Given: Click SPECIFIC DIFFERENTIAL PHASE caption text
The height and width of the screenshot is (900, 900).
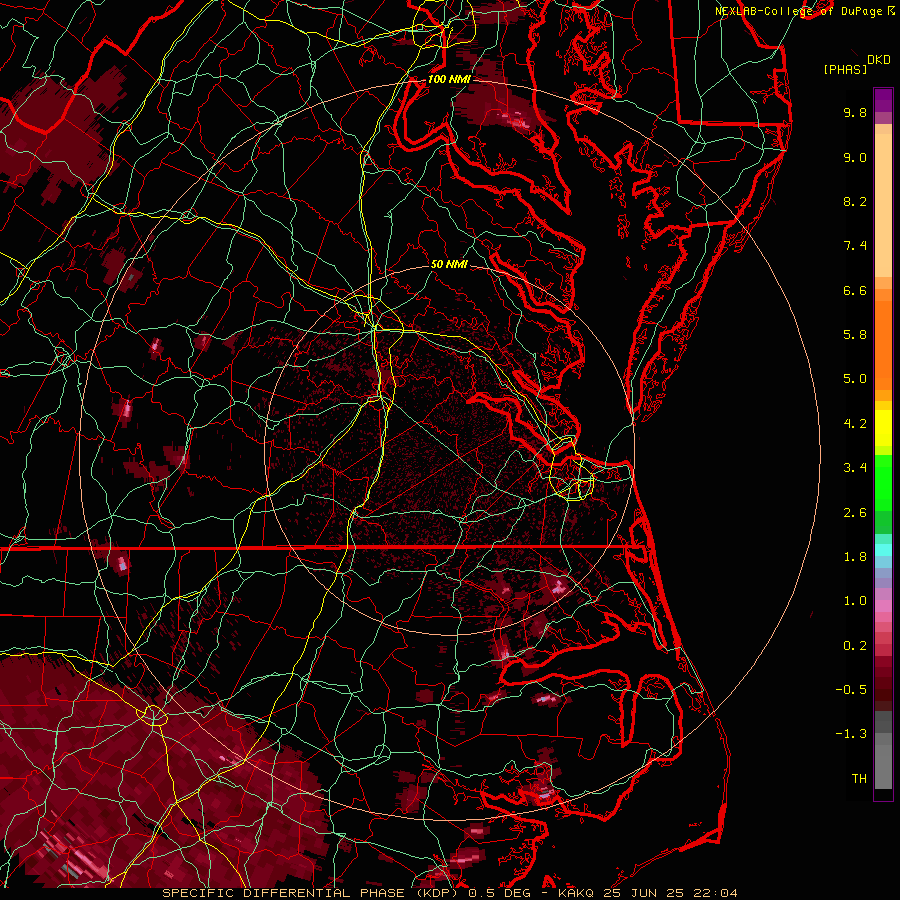Looking at the screenshot, I should coord(282,893).
